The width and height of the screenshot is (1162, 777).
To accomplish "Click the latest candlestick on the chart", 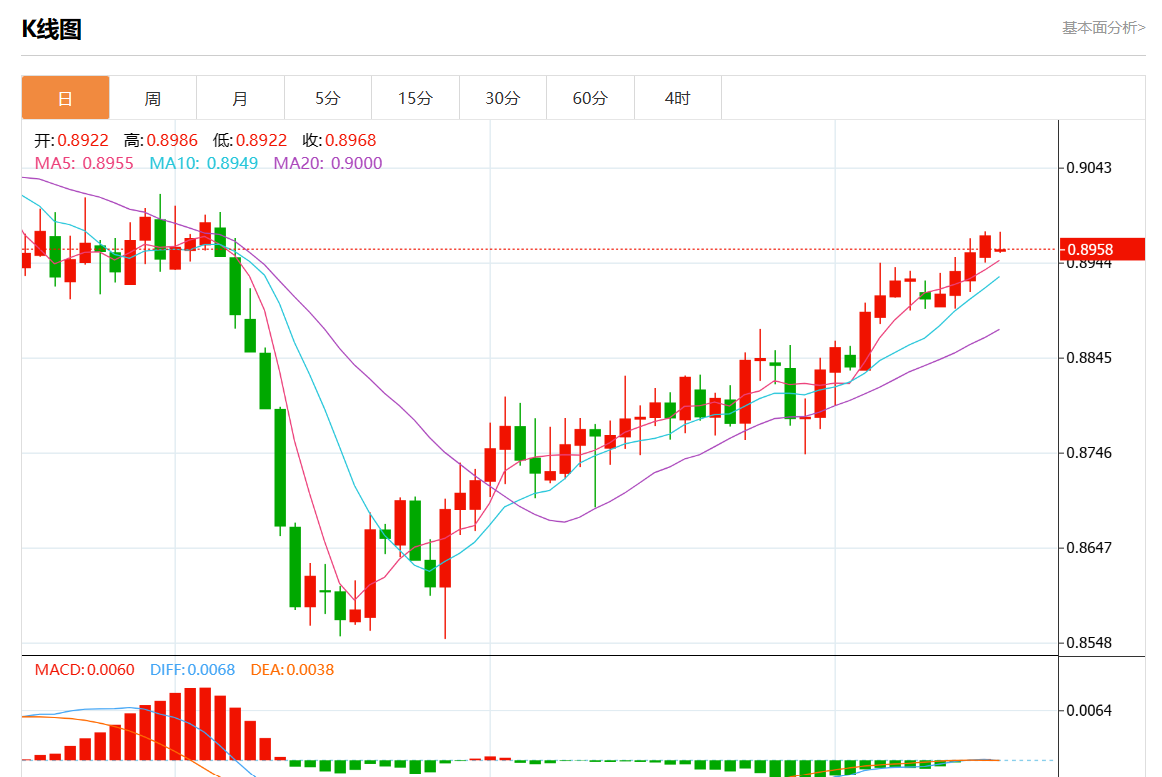I will (x=1000, y=250).
